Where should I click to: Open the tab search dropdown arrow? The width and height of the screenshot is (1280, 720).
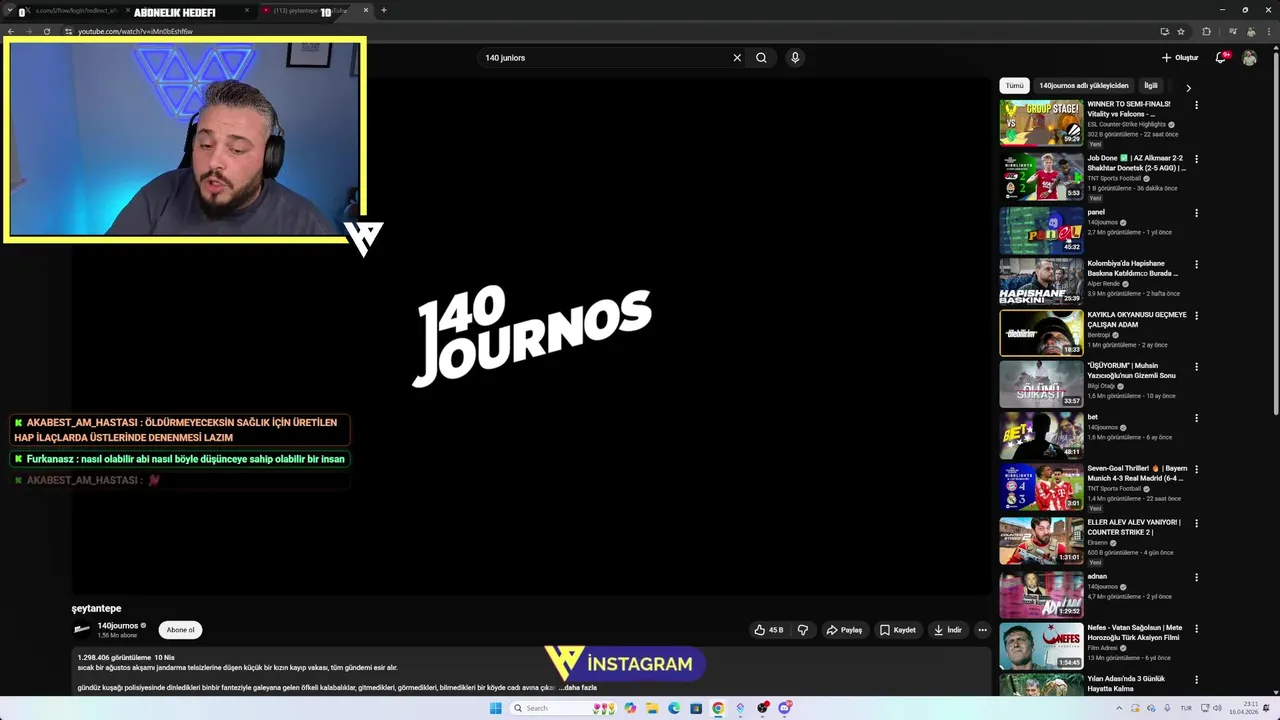[x=9, y=11]
